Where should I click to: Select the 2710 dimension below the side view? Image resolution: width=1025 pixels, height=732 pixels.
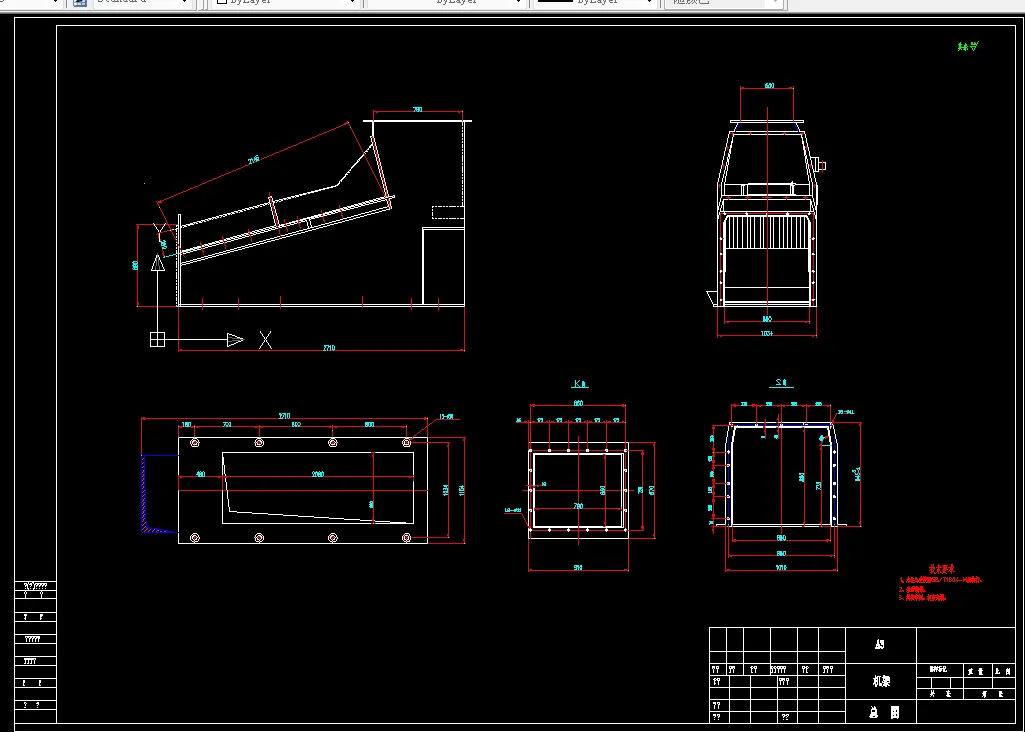(329, 348)
